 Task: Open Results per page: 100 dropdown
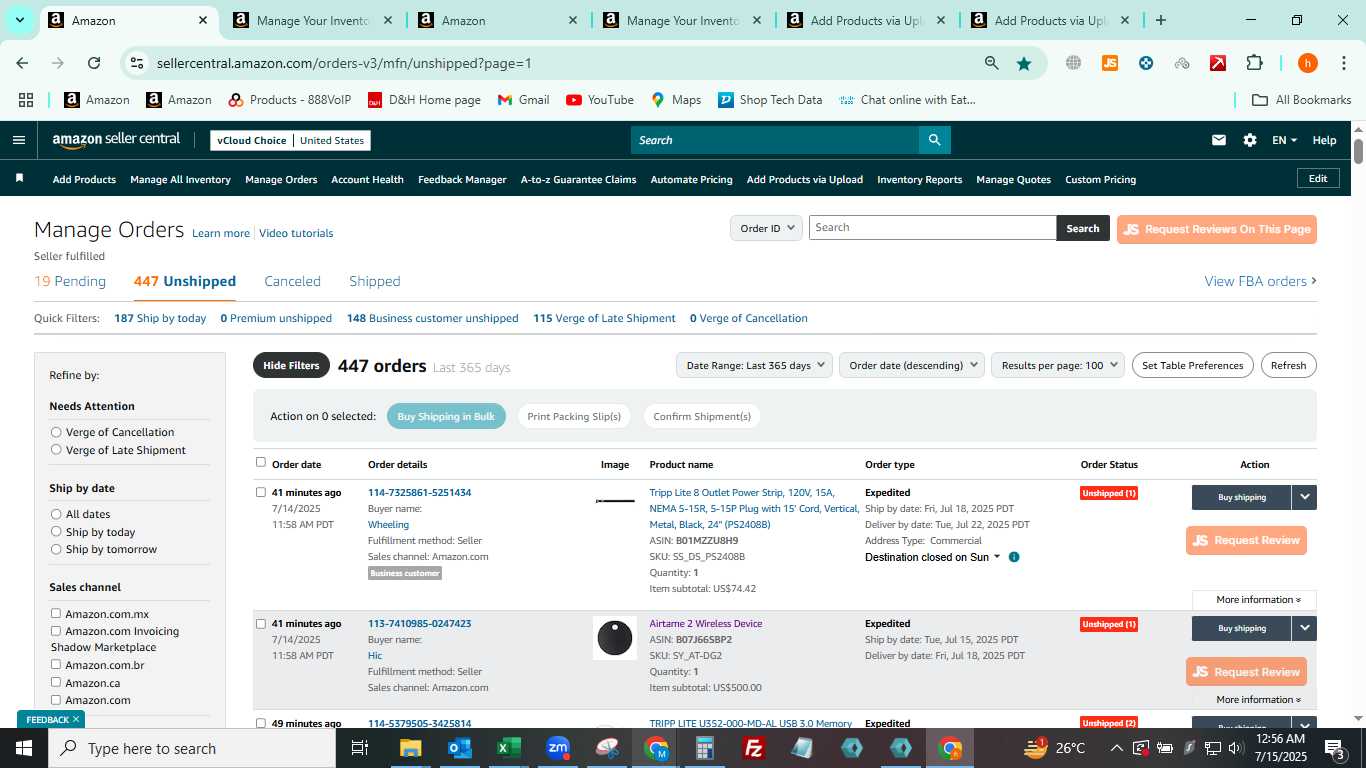tap(1058, 365)
